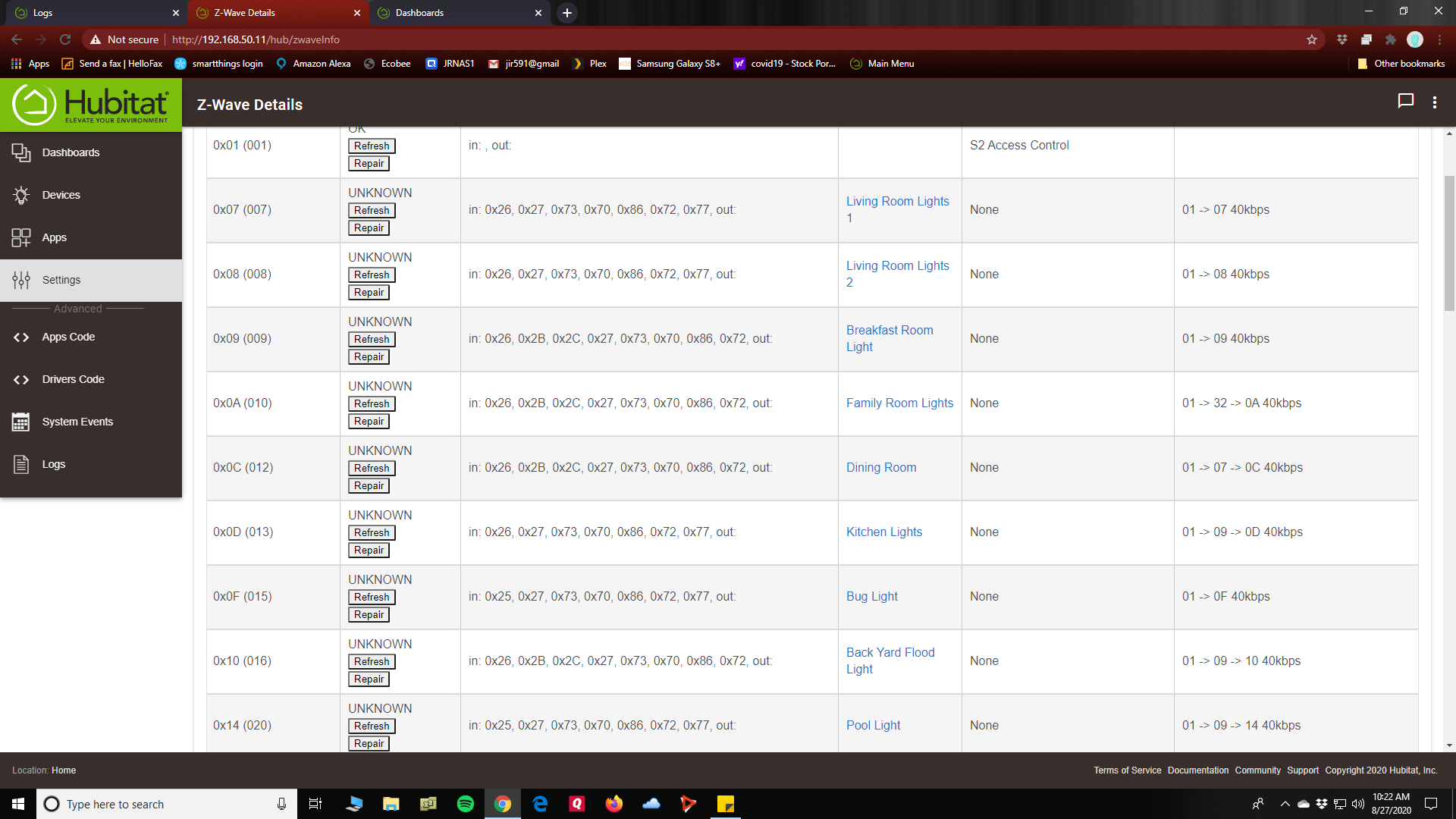
Task: Refresh node 0x10 (016)
Action: click(372, 662)
